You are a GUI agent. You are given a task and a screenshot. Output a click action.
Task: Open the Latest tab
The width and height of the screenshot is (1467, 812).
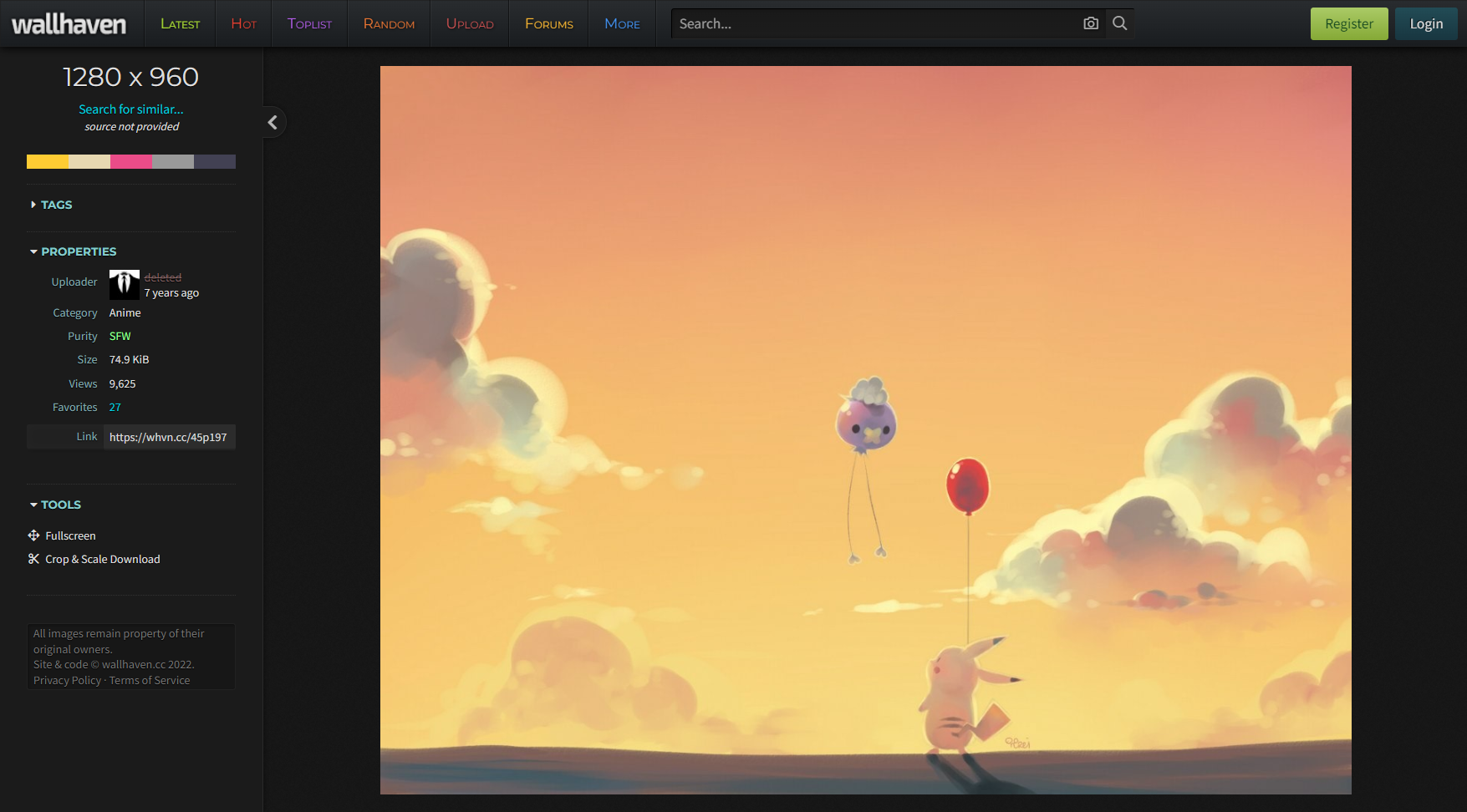180,23
